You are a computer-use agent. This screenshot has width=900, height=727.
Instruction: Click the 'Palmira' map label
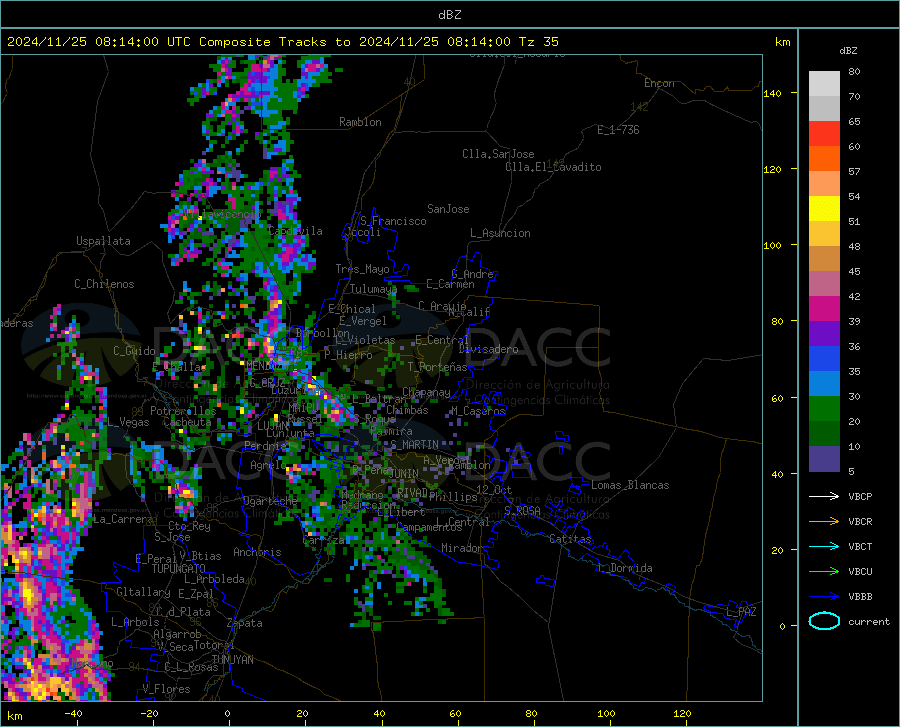click(391, 431)
